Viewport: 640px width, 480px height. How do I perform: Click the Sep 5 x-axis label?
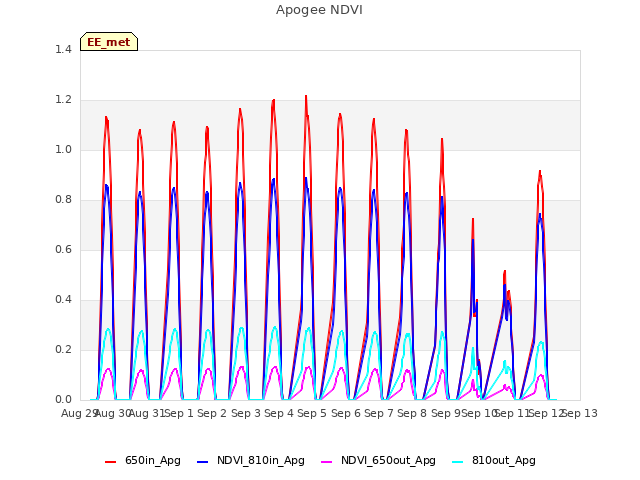coord(312,413)
